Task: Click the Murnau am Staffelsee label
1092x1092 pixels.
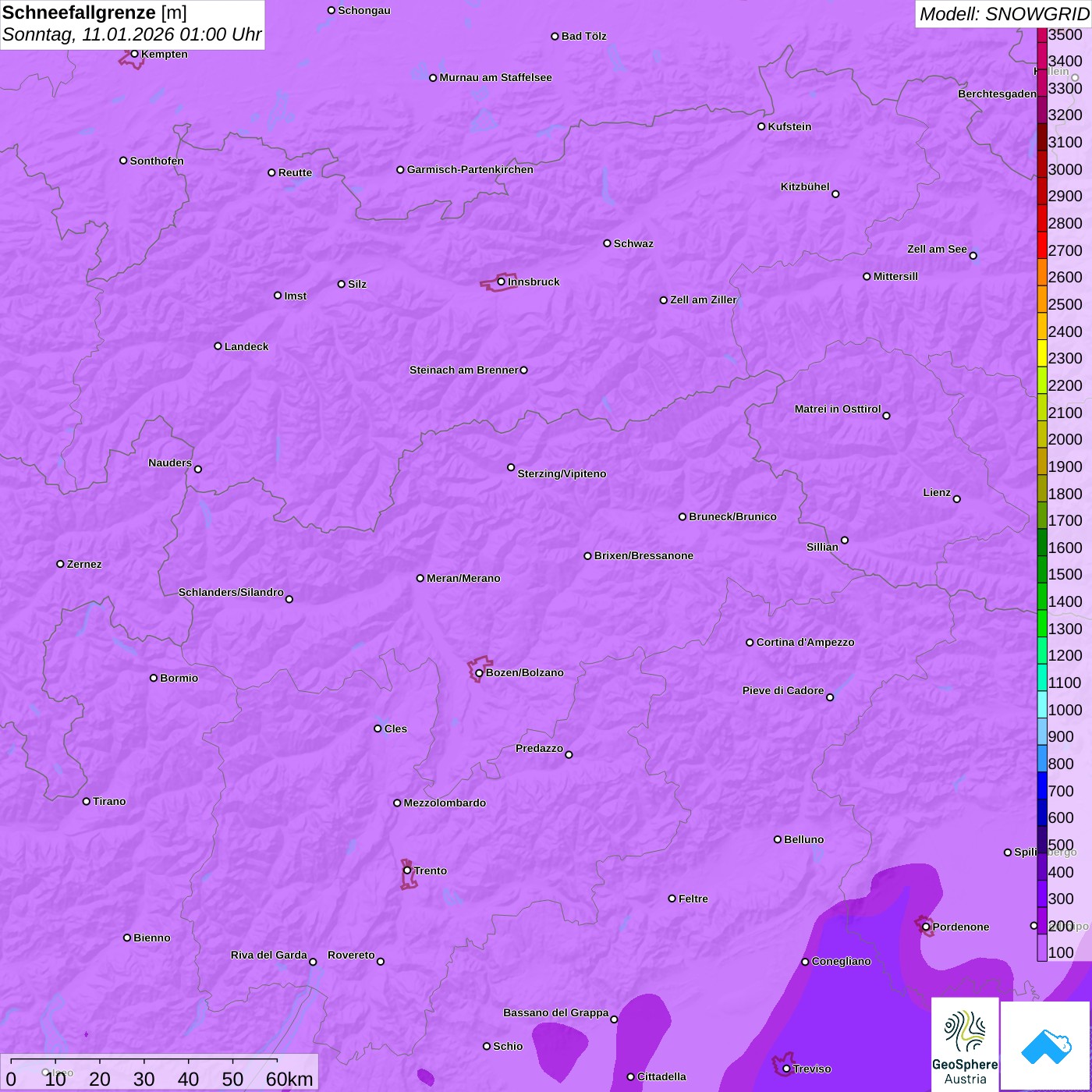Action: (495, 77)
